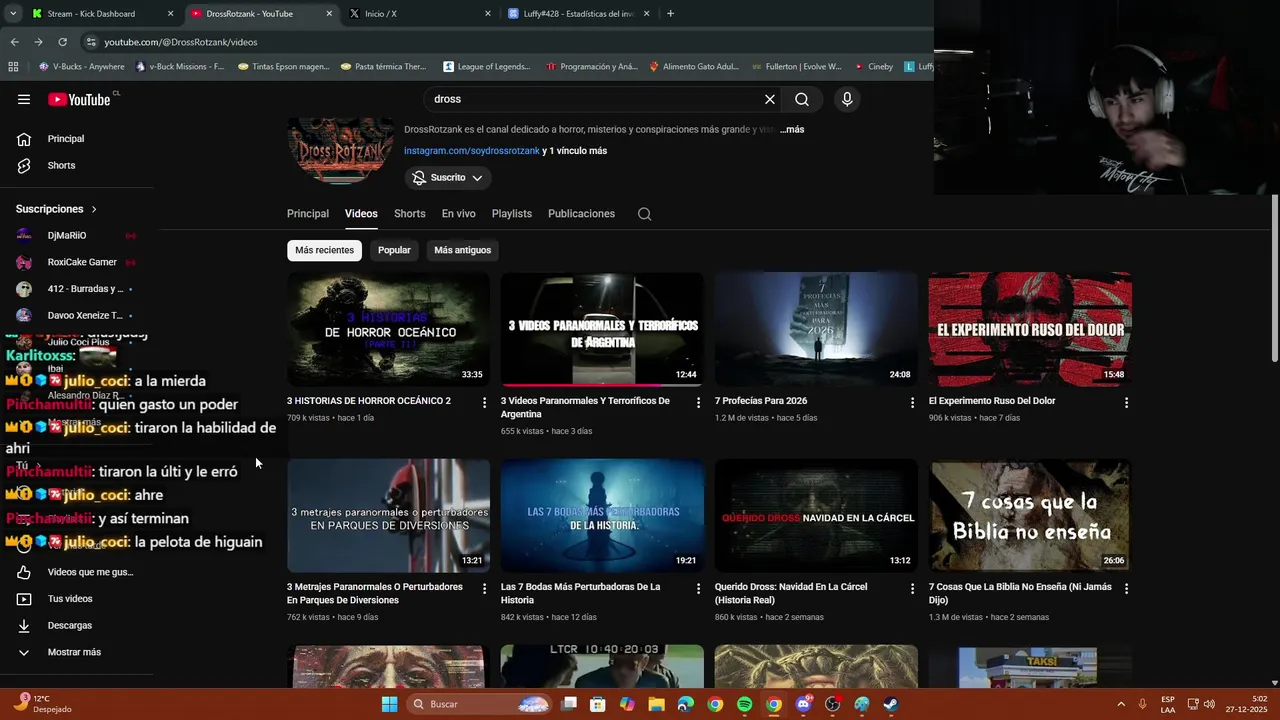Viewport: 1280px width, 720px height.
Task: Open the Suscrito notification dropdown
Action: coord(448,177)
